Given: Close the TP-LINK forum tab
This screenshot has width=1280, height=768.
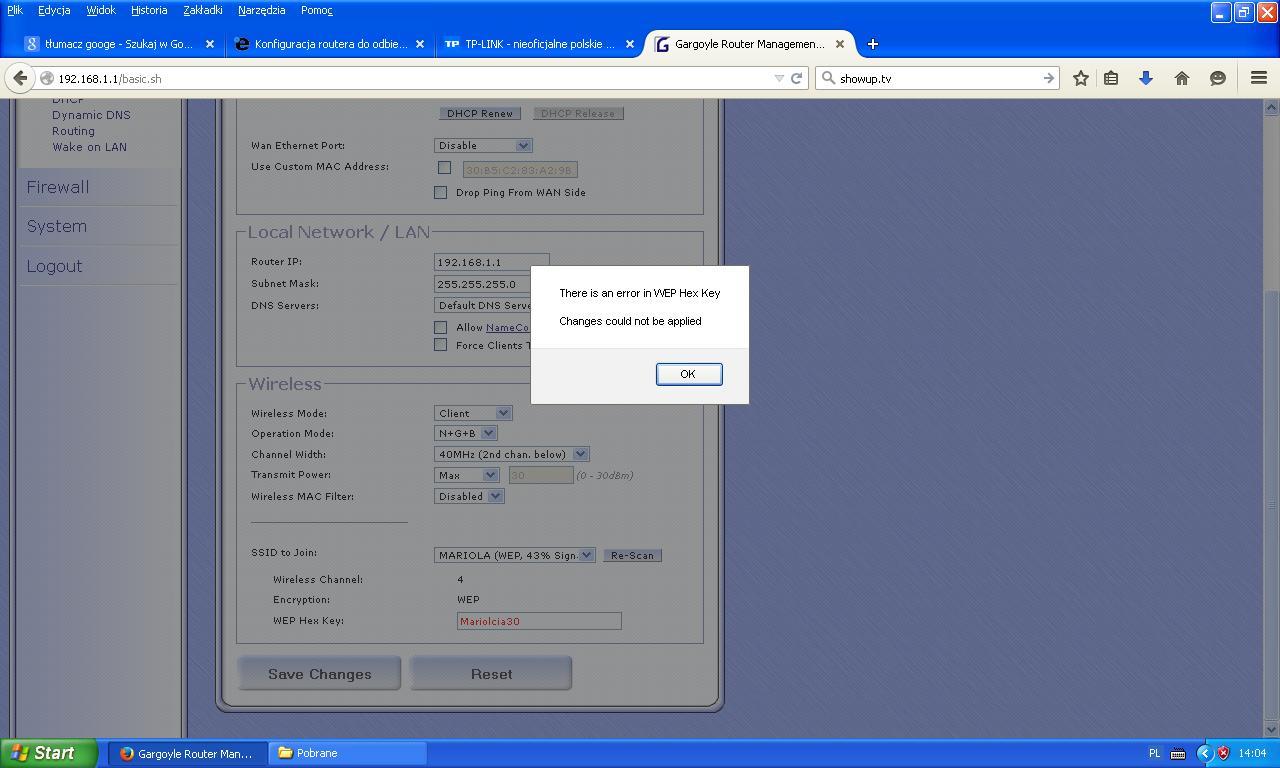Looking at the screenshot, I should [630, 44].
